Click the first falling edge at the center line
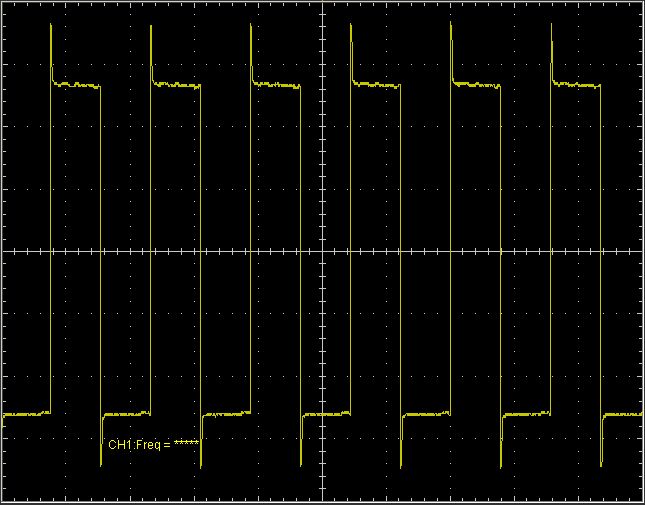Image resolution: width=645 pixels, height=505 pixels. tap(101, 252)
